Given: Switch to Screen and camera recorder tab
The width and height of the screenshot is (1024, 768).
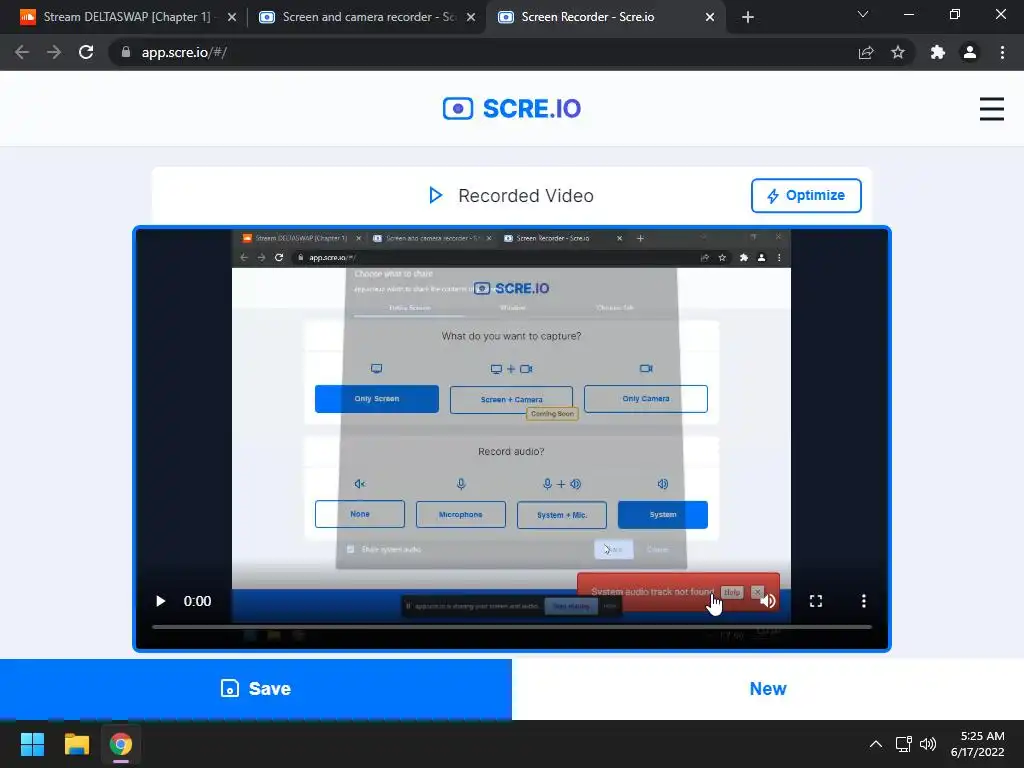Looking at the screenshot, I should coord(366,17).
